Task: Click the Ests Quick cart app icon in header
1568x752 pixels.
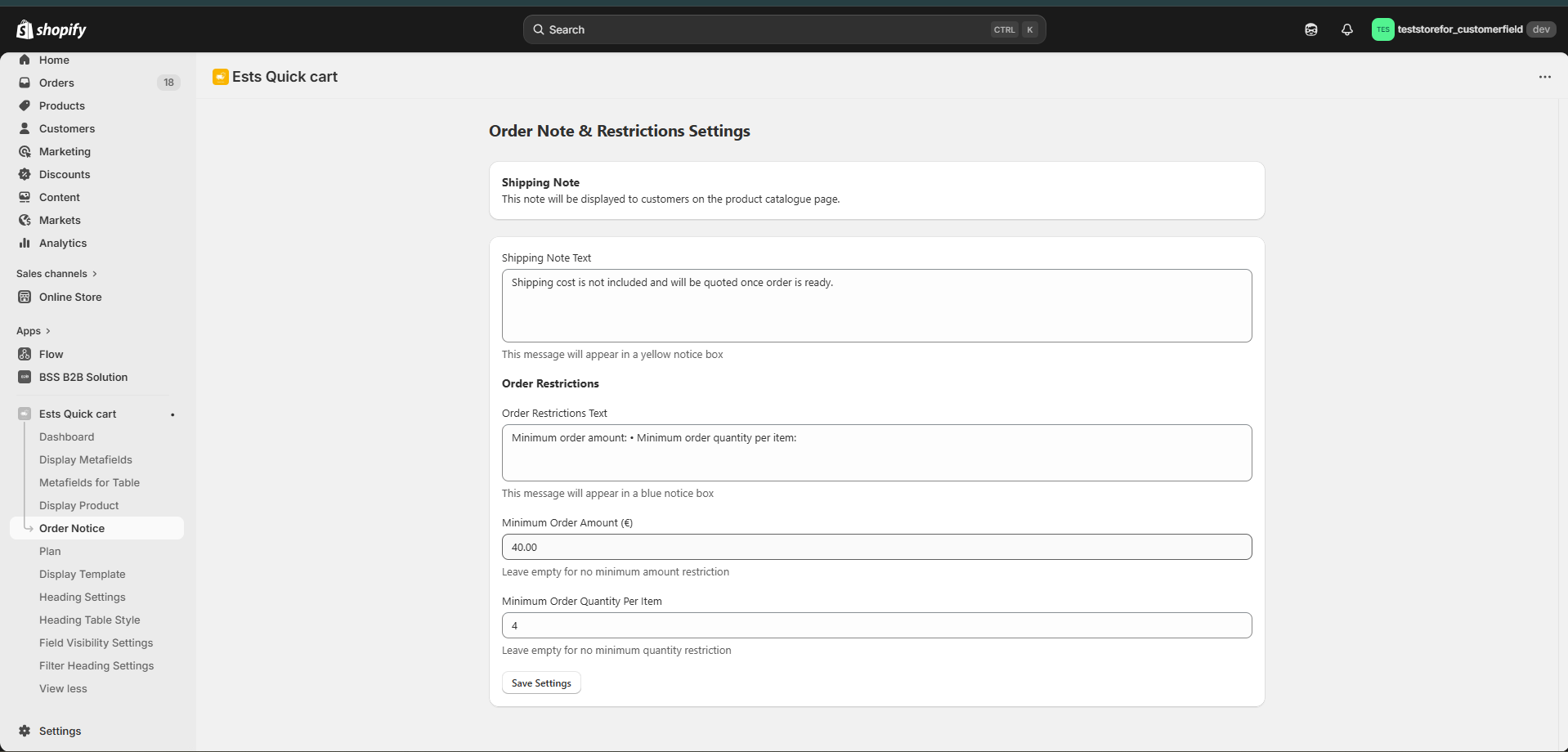Action: pyautogui.click(x=220, y=77)
